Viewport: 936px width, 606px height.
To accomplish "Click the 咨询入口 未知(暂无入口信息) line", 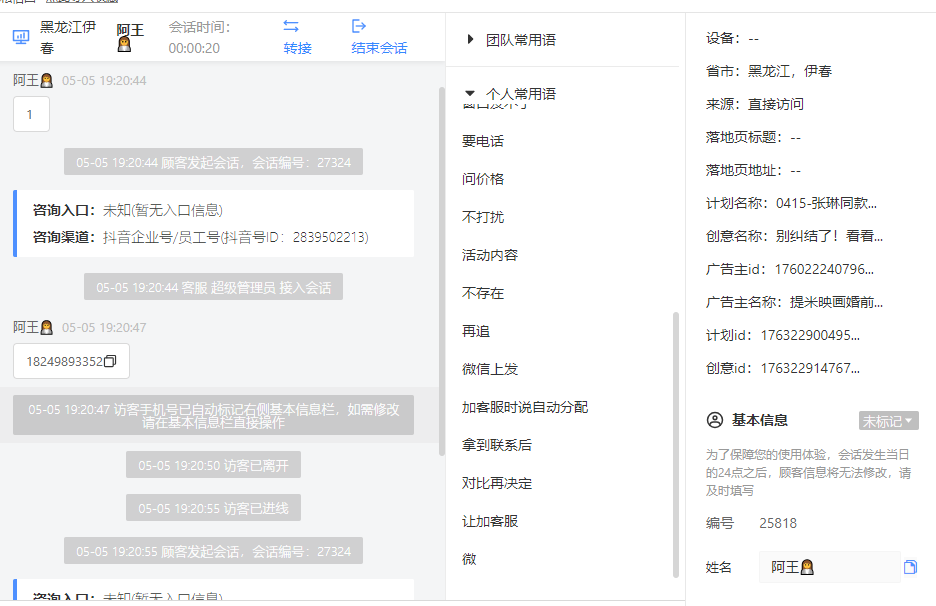I will (128, 210).
